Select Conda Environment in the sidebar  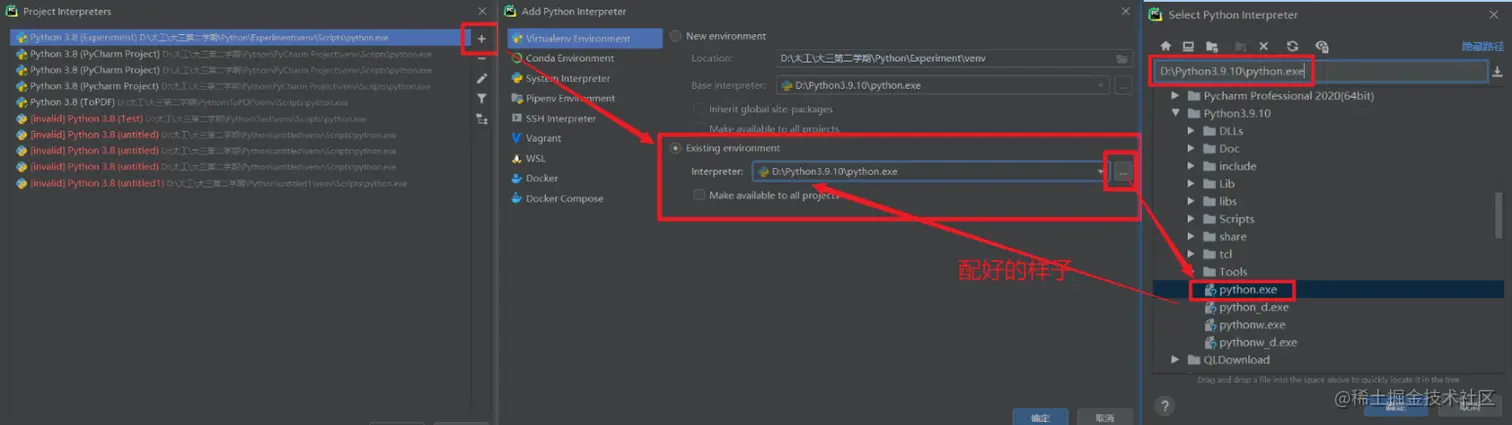[x=585, y=58]
